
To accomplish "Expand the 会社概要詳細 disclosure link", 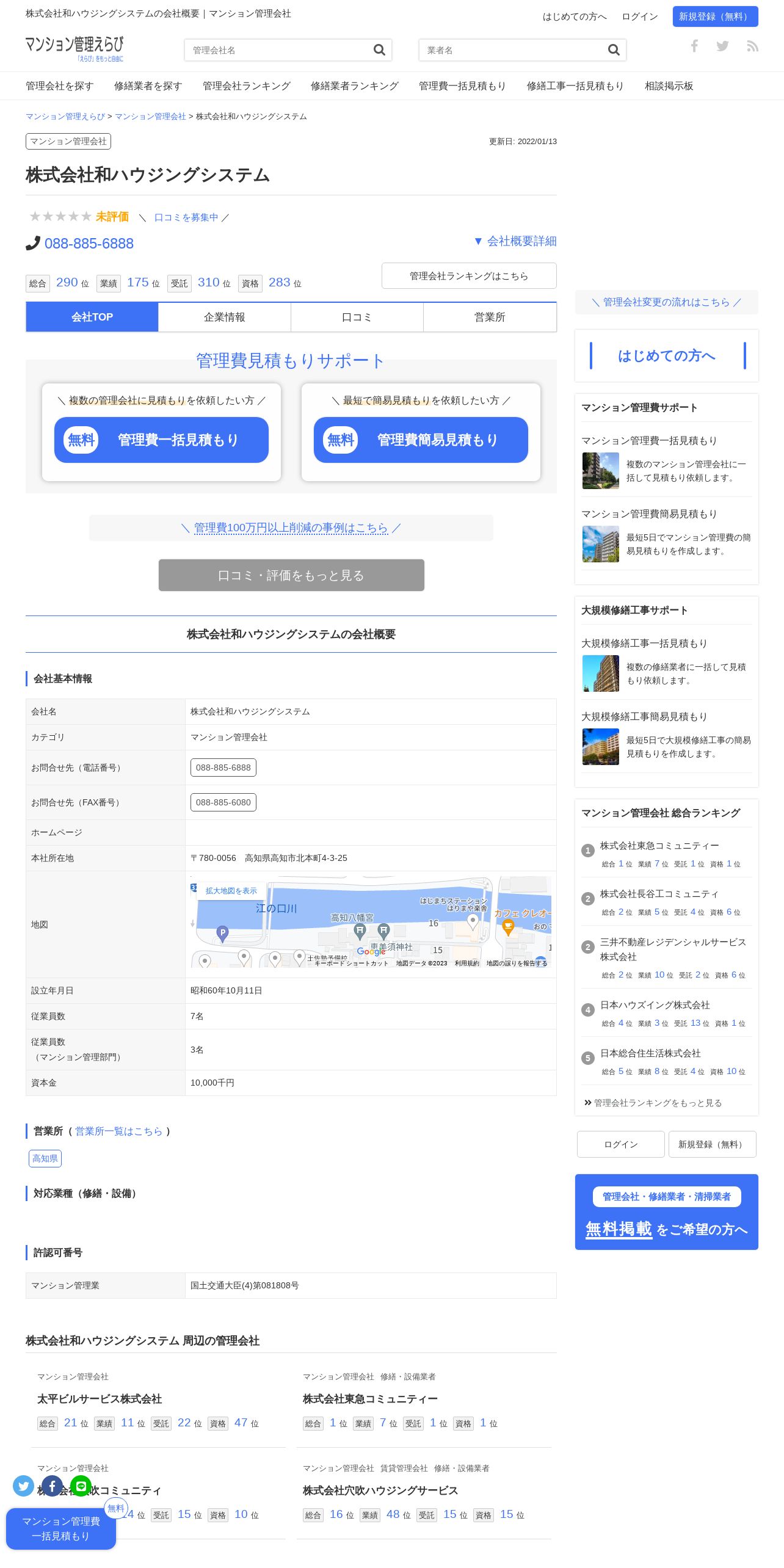I will (x=515, y=241).
